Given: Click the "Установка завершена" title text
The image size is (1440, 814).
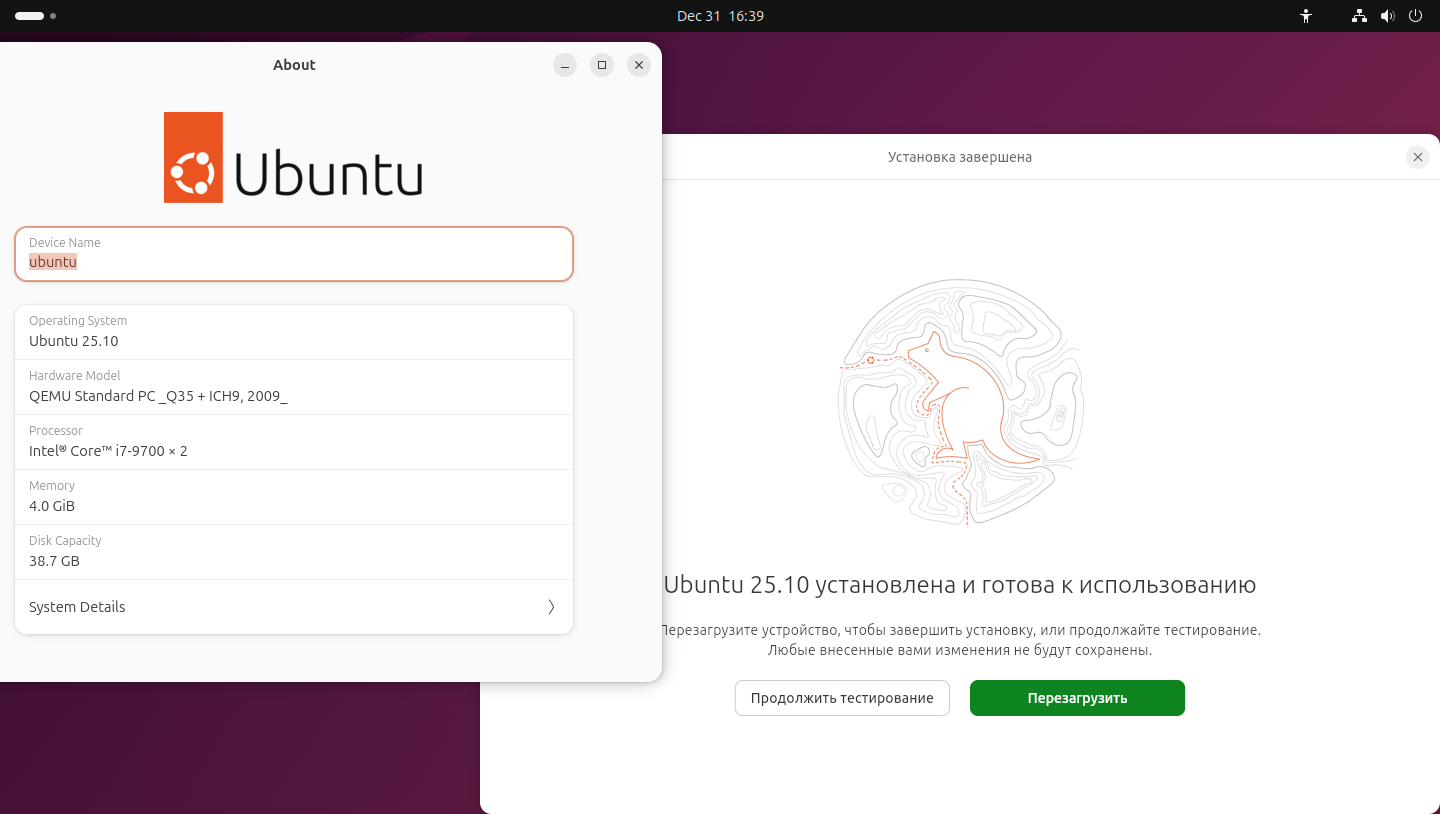Looking at the screenshot, I should pos(960,157).
